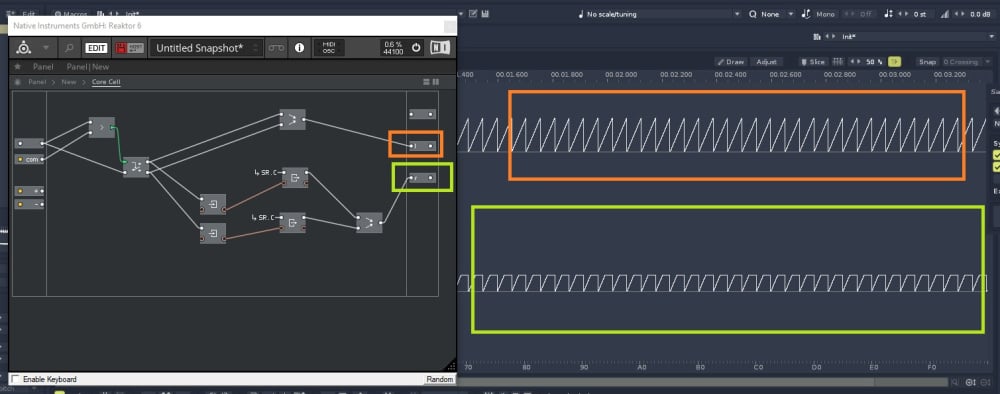The width and height of the screenshot is (1000, 394).
Task: Click the Adjust button
Action: pyautogui.click(x=767, y=62)
